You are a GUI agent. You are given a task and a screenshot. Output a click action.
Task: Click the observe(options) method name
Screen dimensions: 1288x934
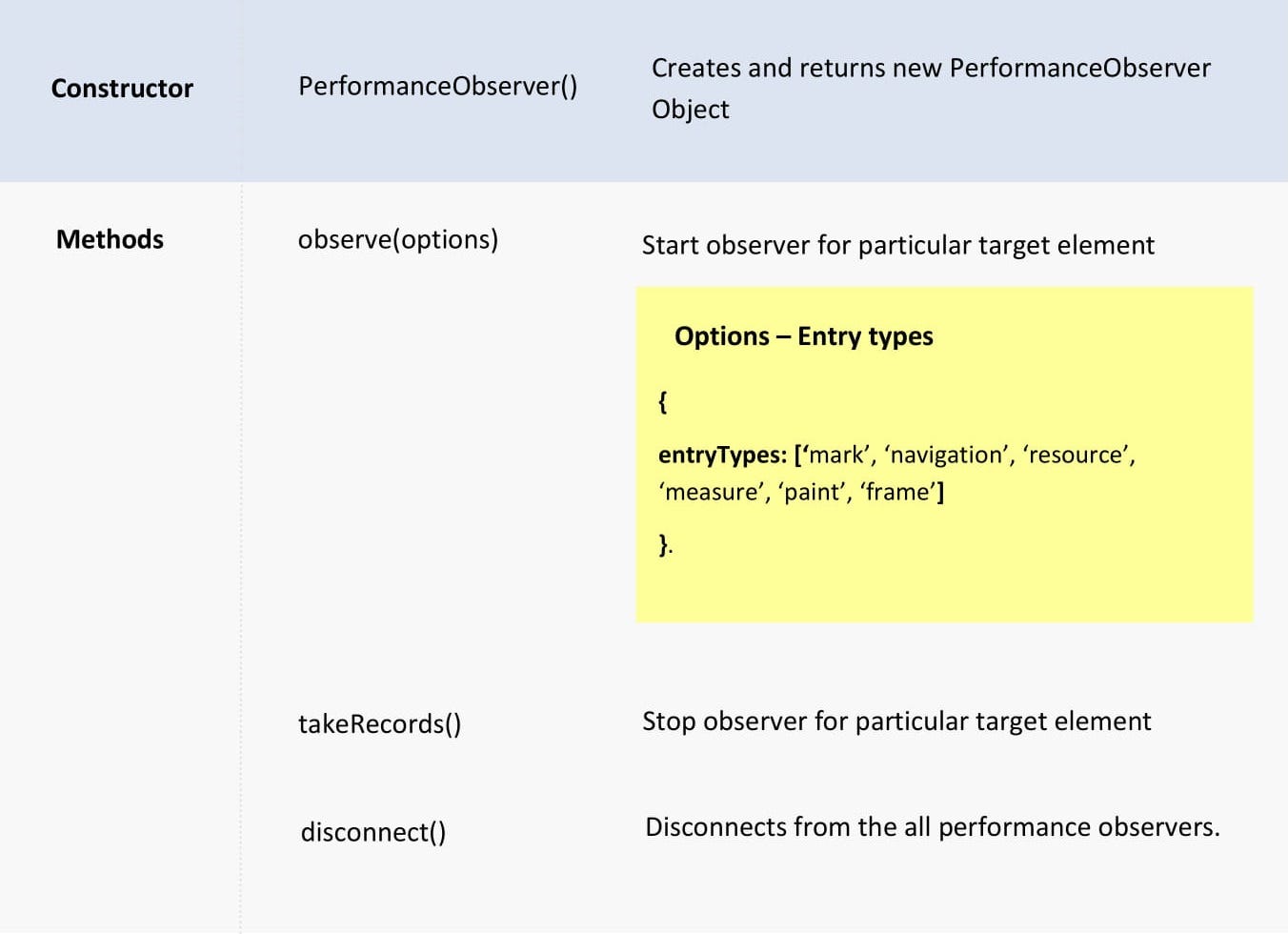click(x=398, y=240)
